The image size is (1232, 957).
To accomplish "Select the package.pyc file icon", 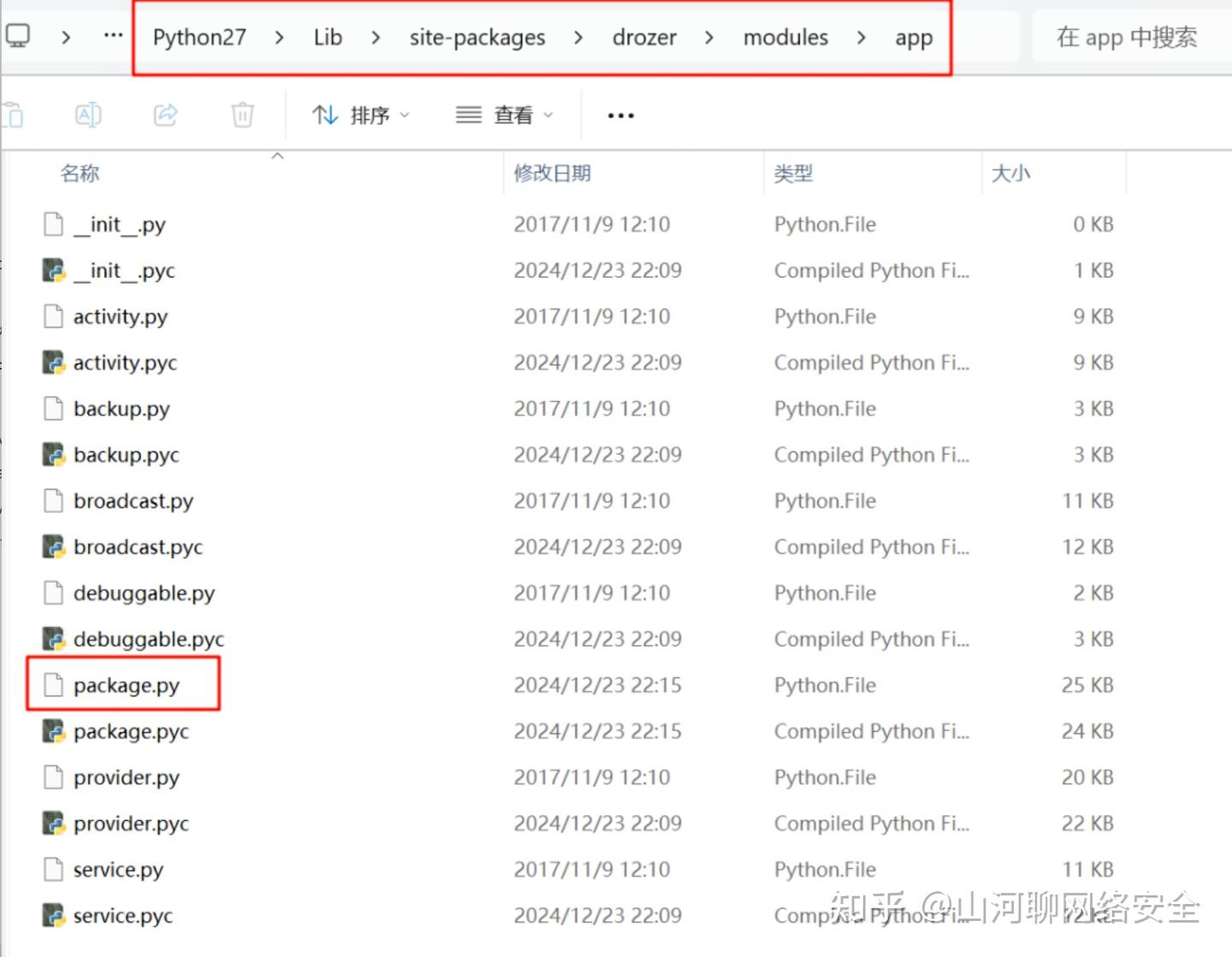I will pyautogui.click(x=54, y=731).
